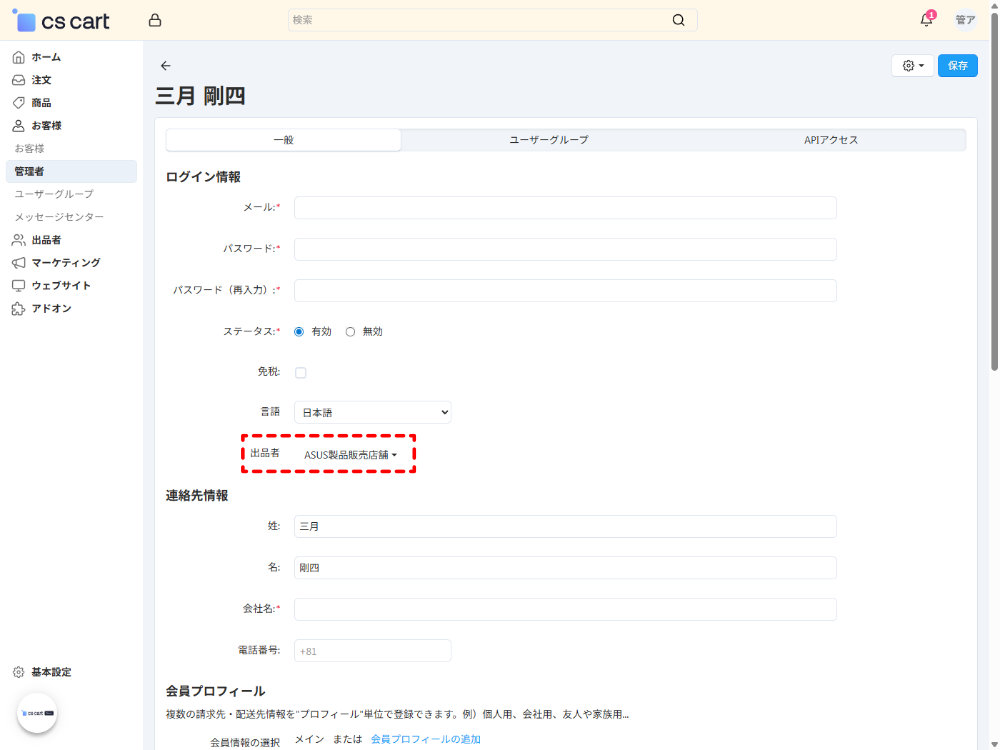
Task: Open the ウェブサイト sidebar icon
Action: tap(17, 285)
